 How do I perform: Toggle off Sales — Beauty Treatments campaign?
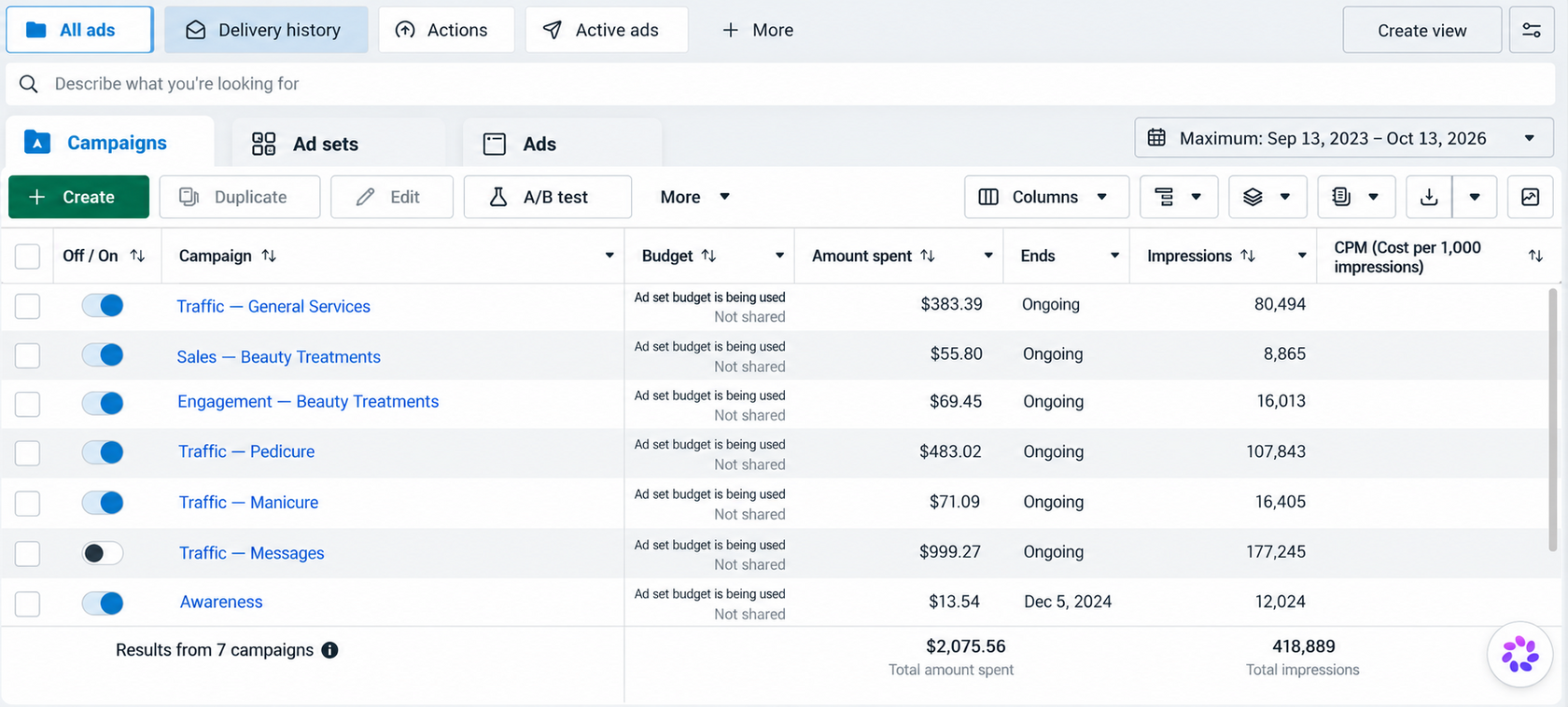[103, 354]
